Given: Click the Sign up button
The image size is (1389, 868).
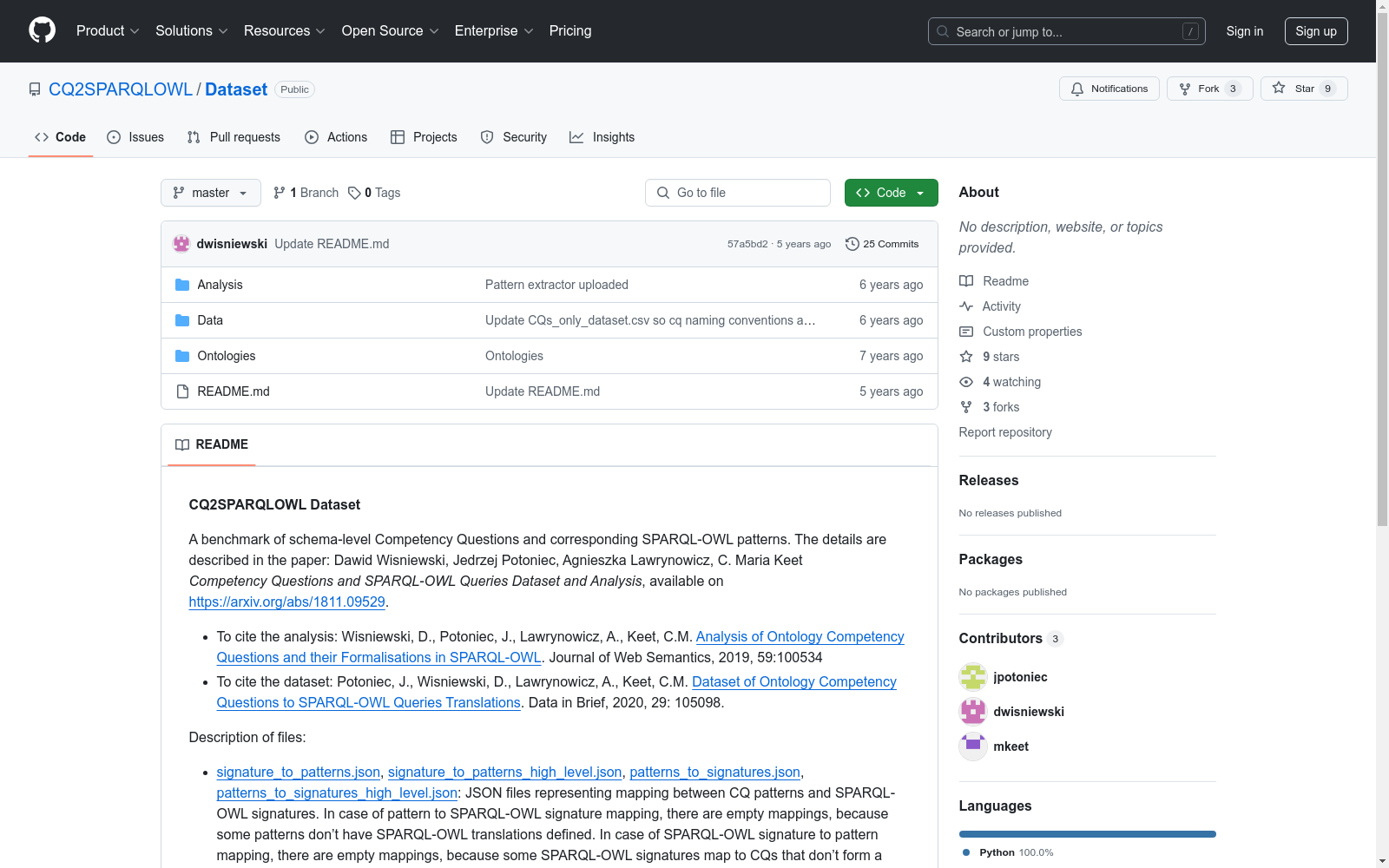Looking at the screenshot, I should 1316,31.
